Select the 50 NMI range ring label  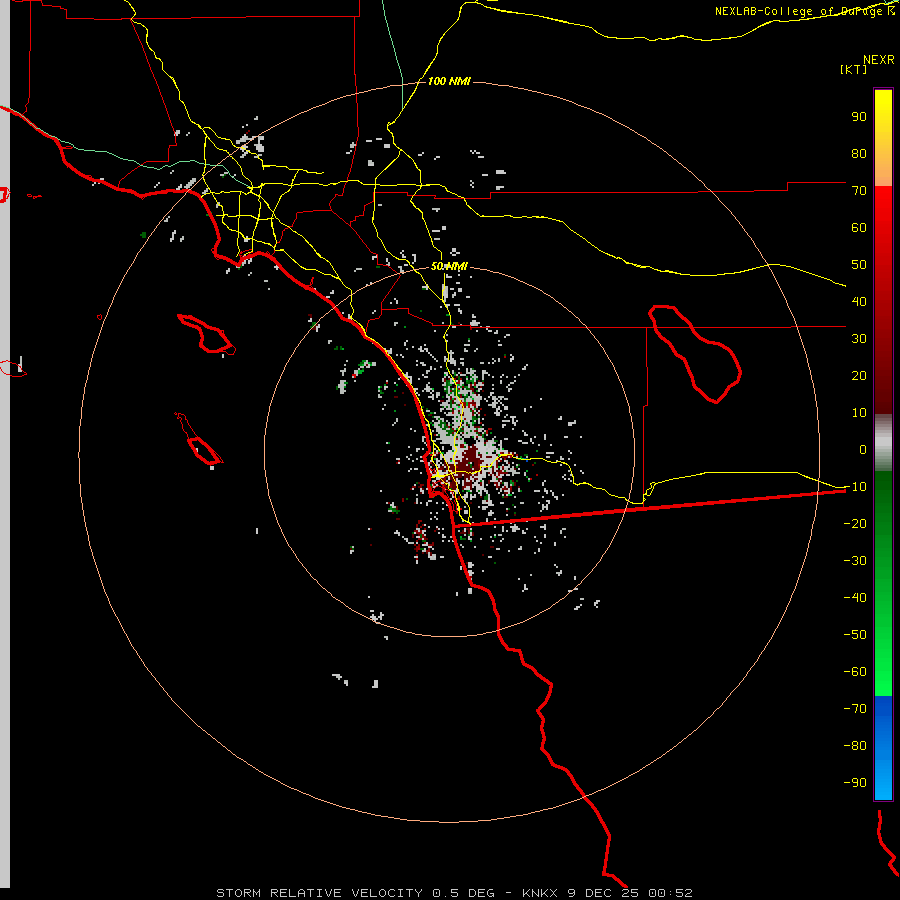(x=449, y=266)
